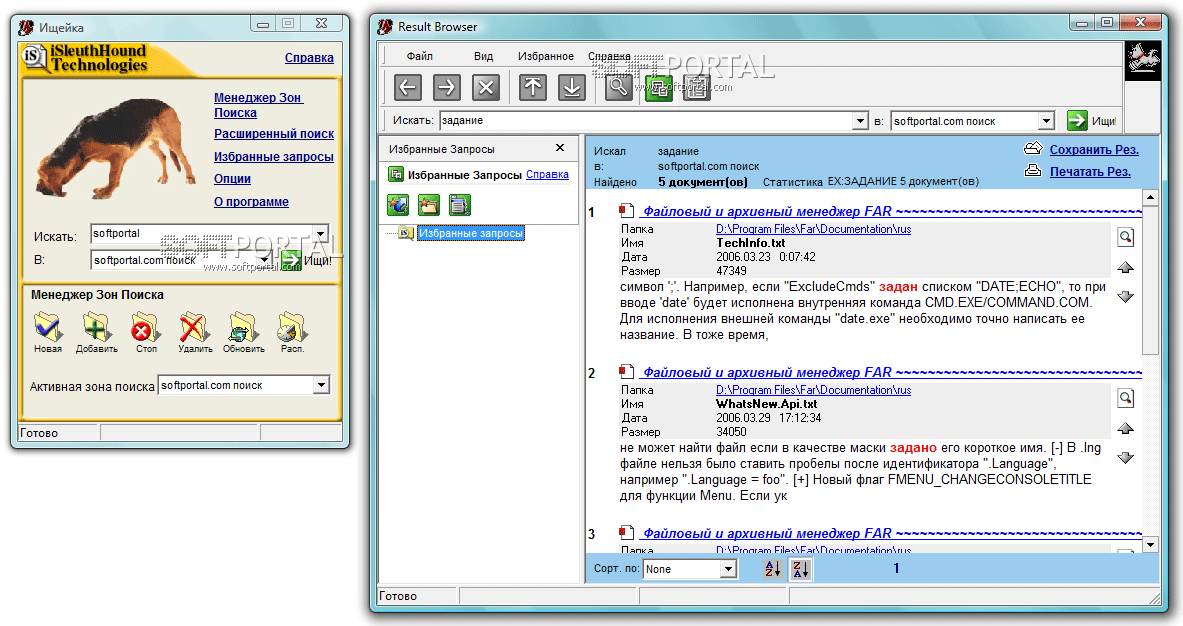Image resolution: width=1183 pixels, height=626 pixels.
Task: Open folder path link of TechInfo.txt
Action: [813, 229]
